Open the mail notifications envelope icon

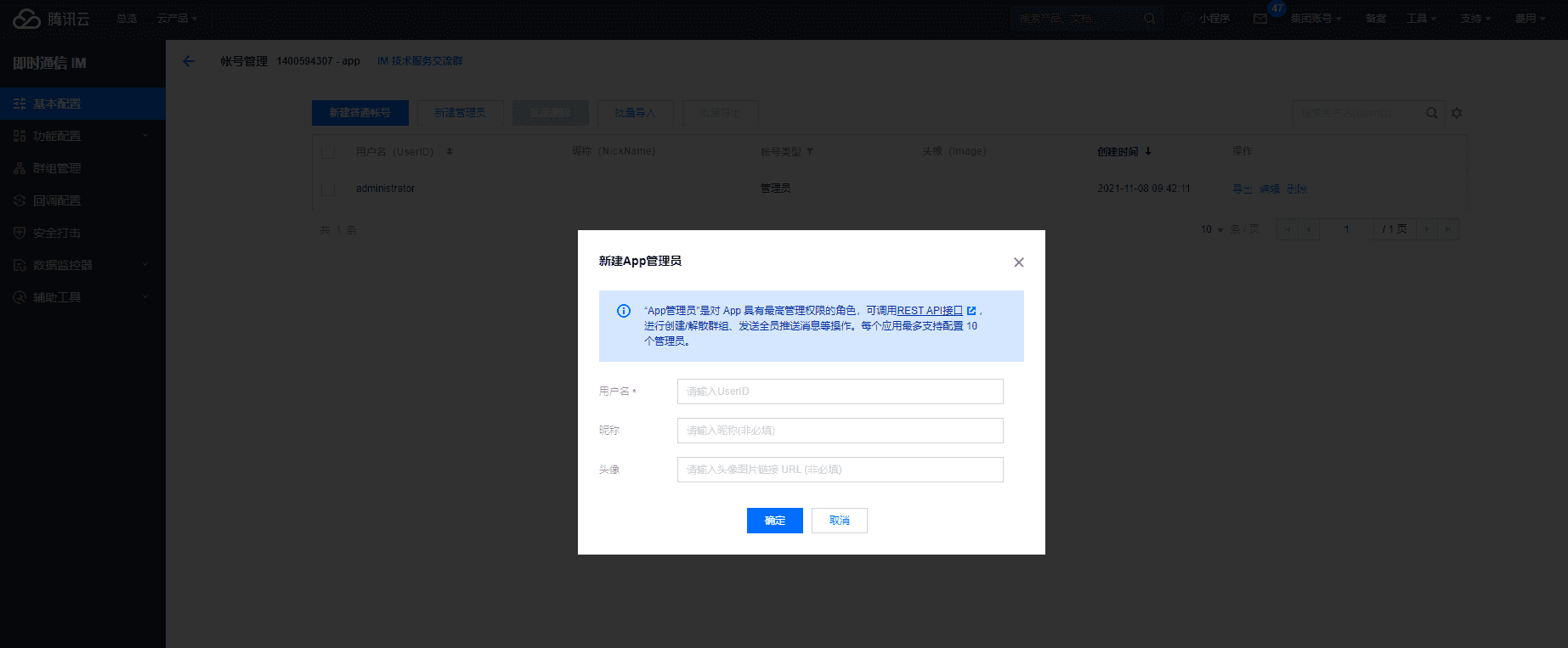(1260, 19)
